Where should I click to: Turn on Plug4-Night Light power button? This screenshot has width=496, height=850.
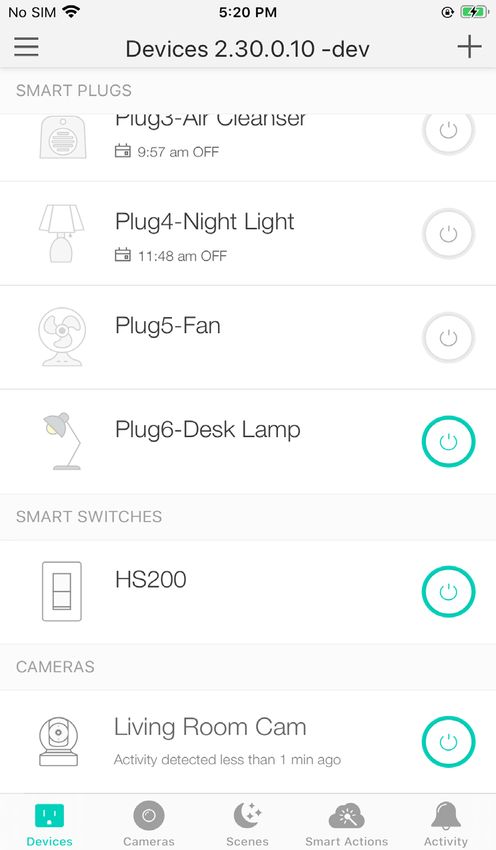point(448,234)
